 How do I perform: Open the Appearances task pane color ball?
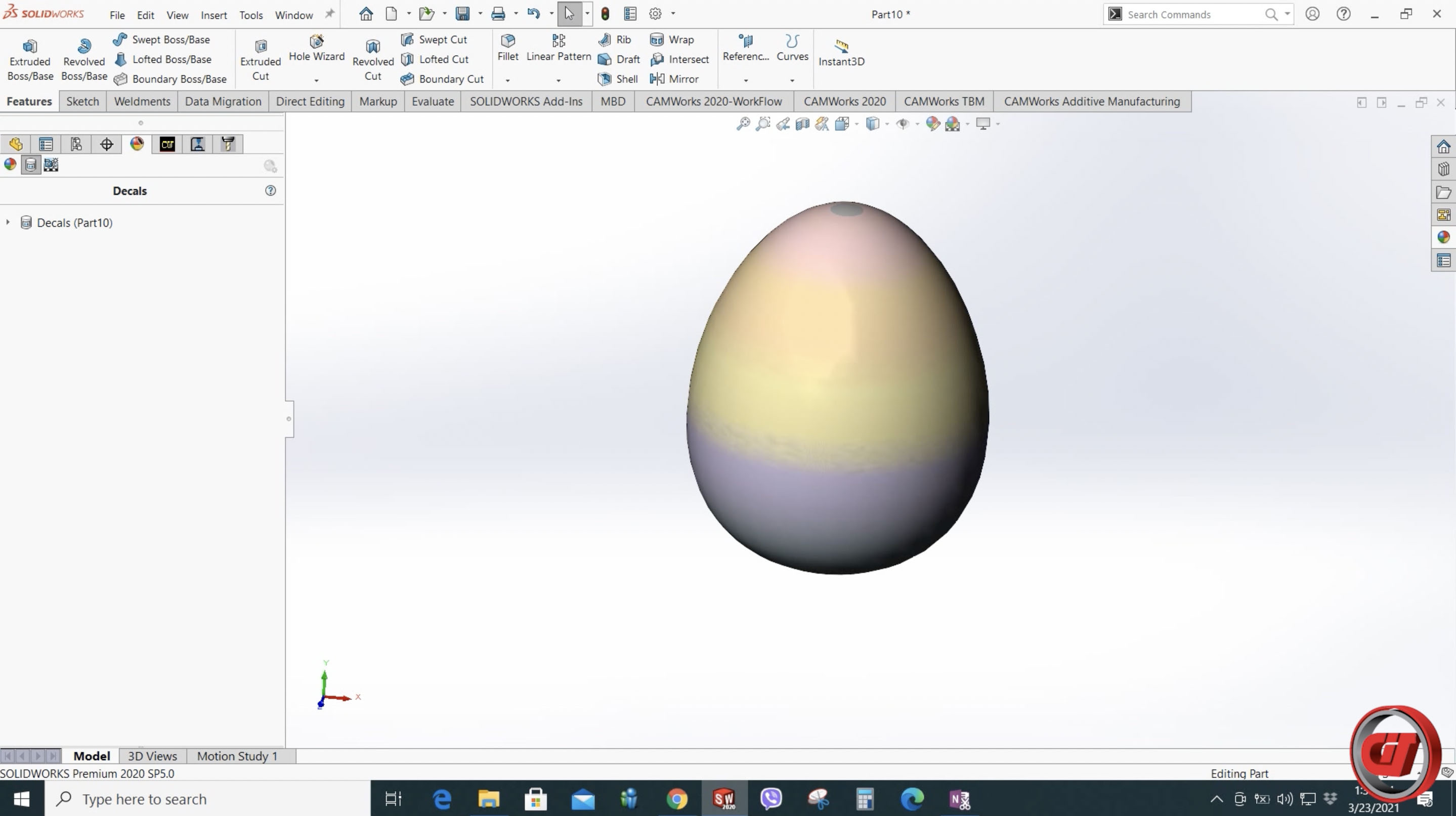click(x=1443, y=237)
